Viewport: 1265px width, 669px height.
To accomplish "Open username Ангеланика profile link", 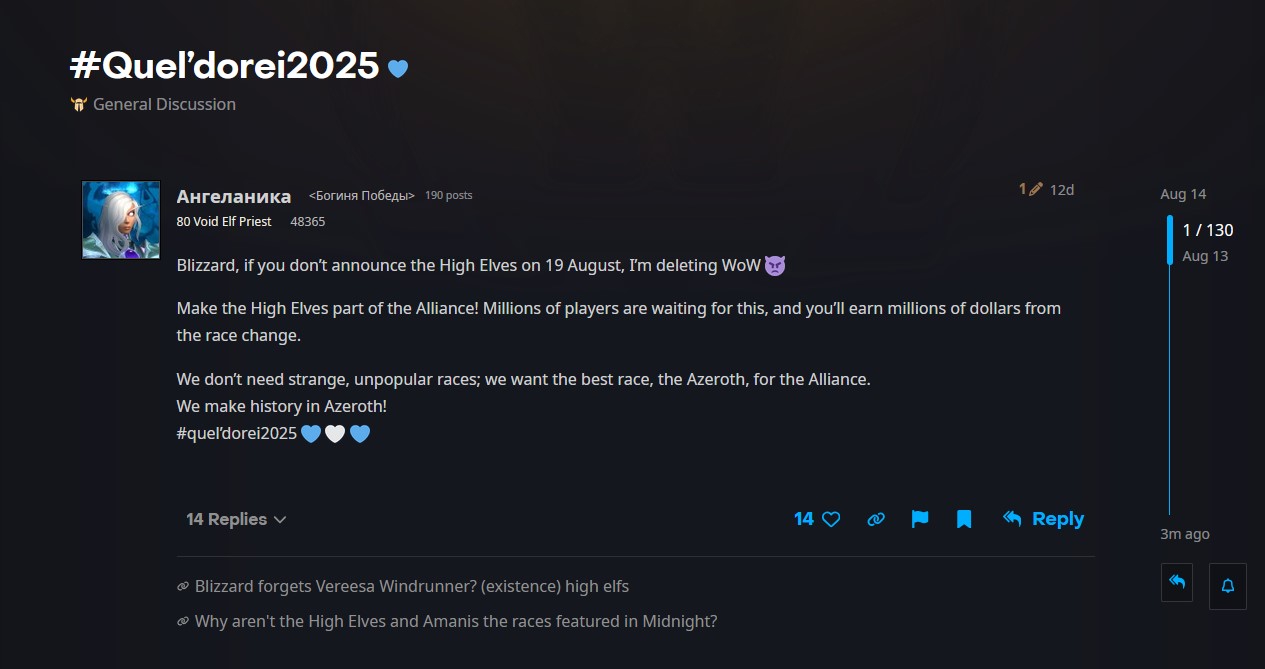I will point(234,196).
